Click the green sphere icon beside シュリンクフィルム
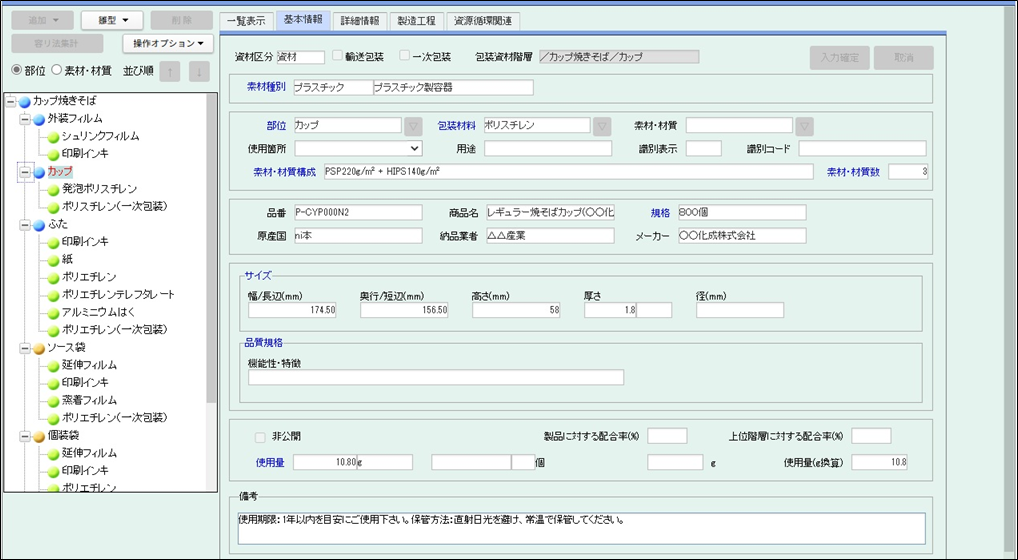 coord(53,136)
